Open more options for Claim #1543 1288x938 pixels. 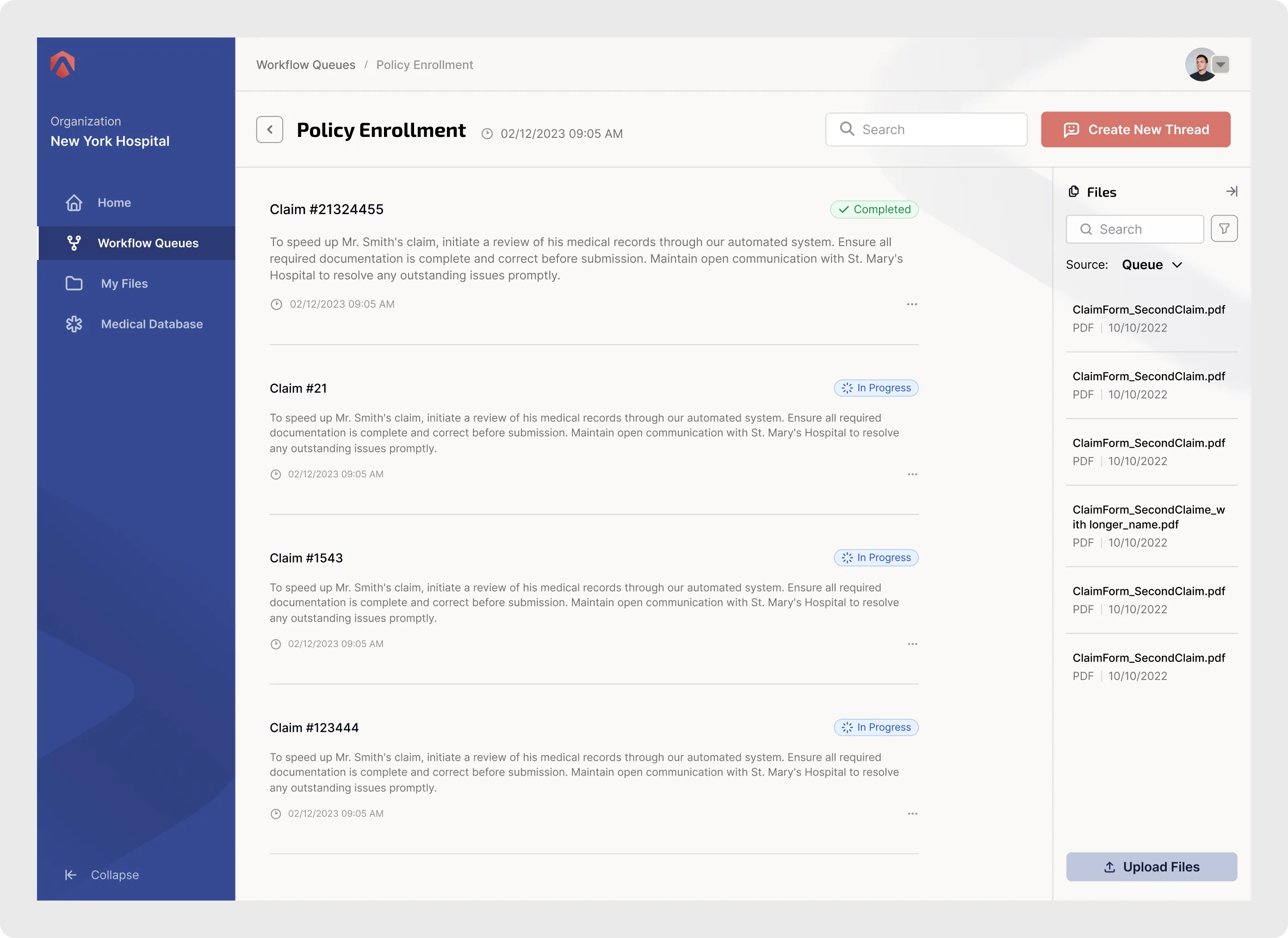pos(912,644)
